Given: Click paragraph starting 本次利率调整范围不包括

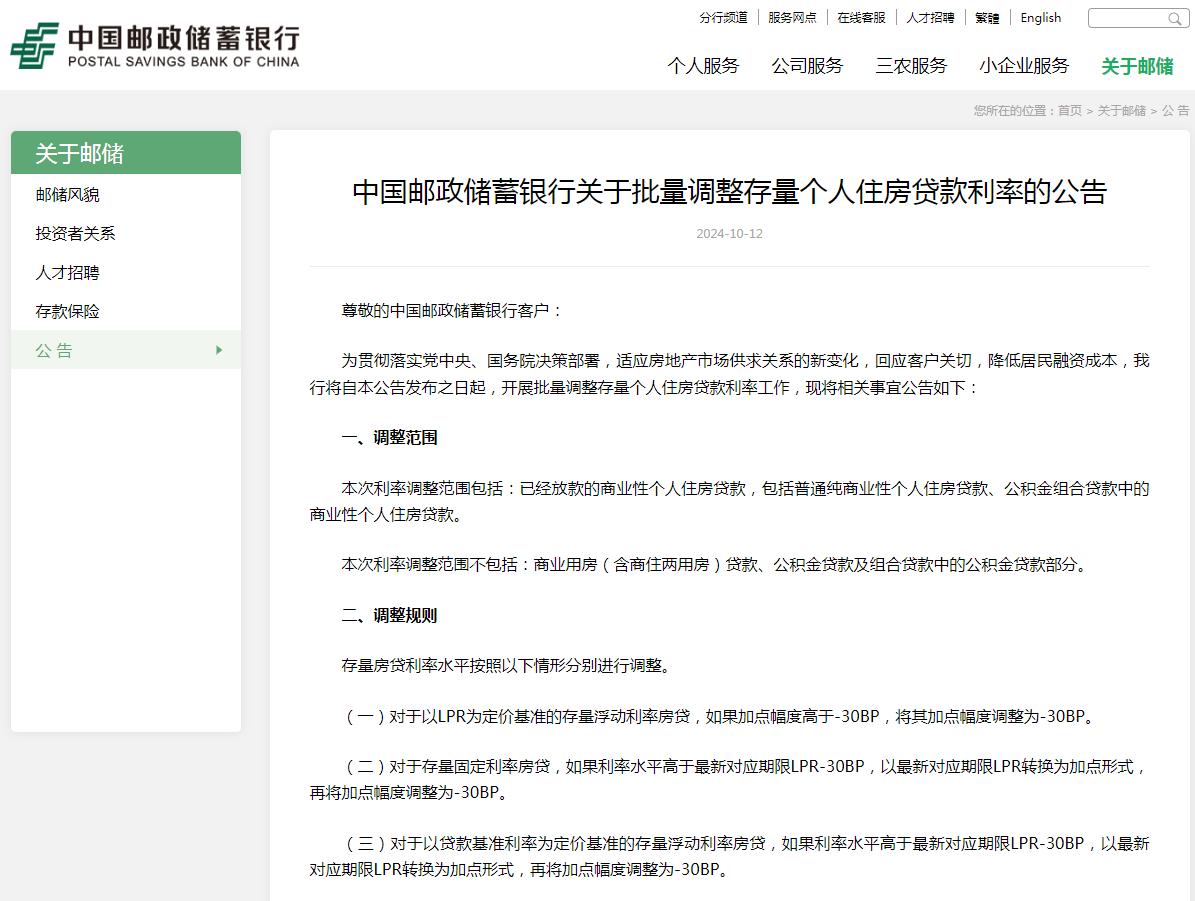Looking at the screenshot, I should tap(716, 564).
